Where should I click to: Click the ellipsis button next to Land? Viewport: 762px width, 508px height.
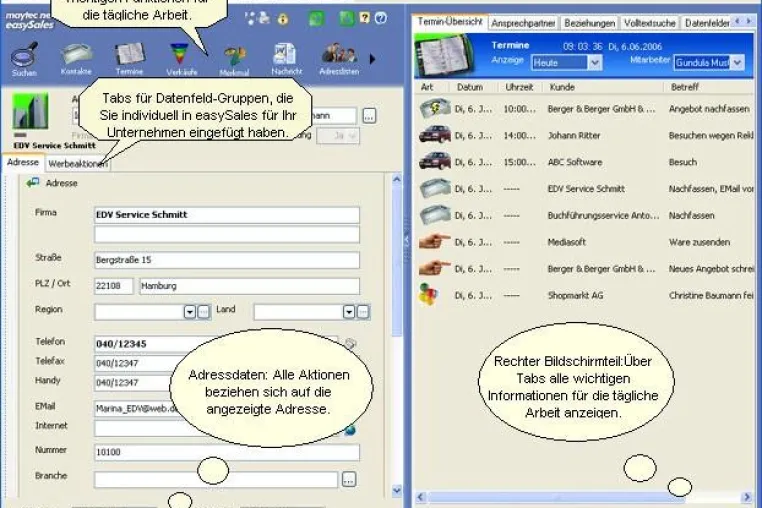click(x=363, y=312)
